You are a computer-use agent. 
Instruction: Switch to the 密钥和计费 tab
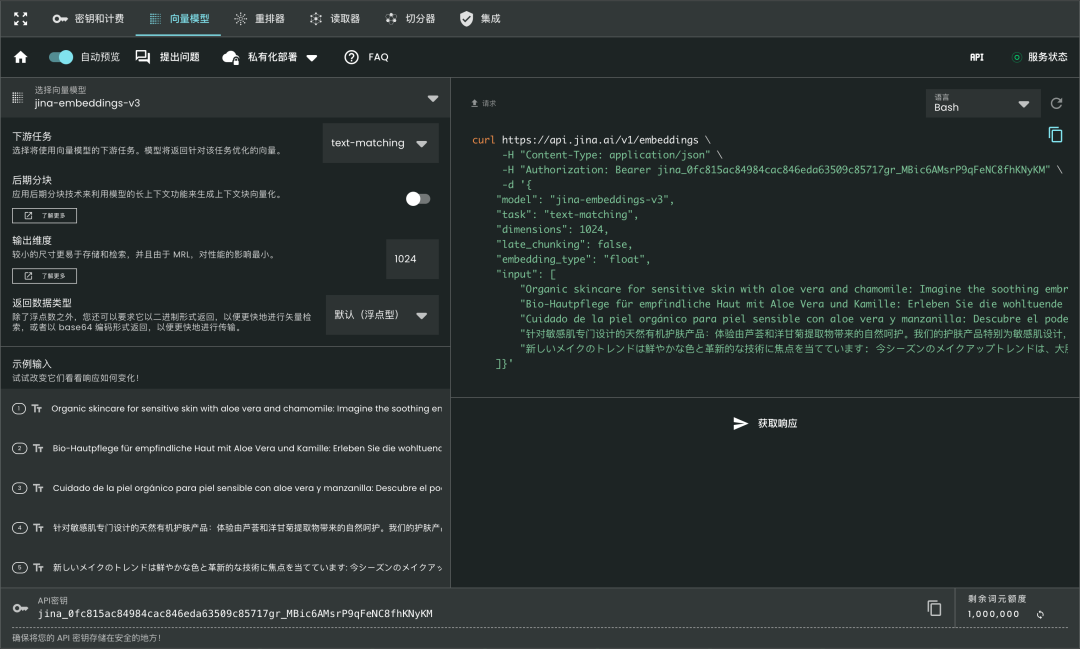click(x=89, y=19)
